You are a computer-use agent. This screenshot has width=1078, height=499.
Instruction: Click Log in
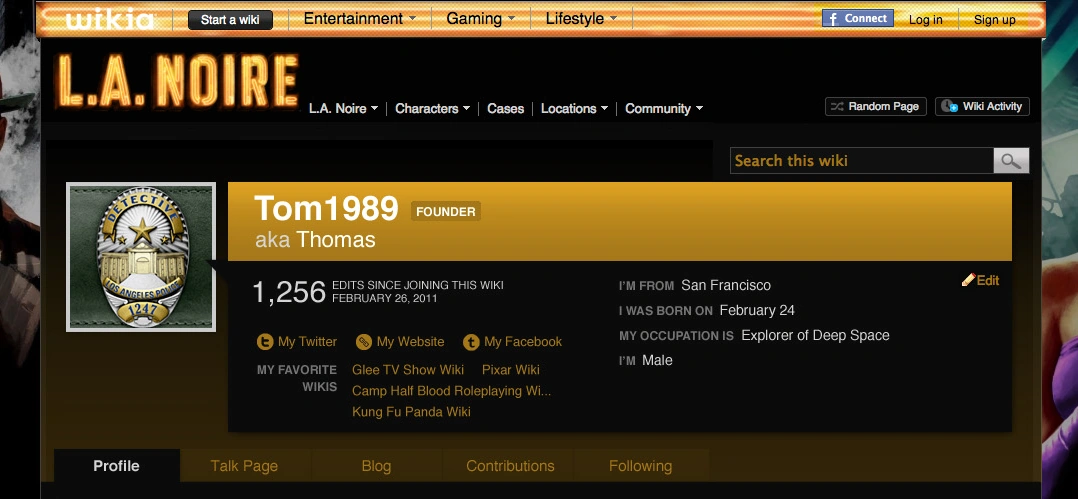point(925,20)
